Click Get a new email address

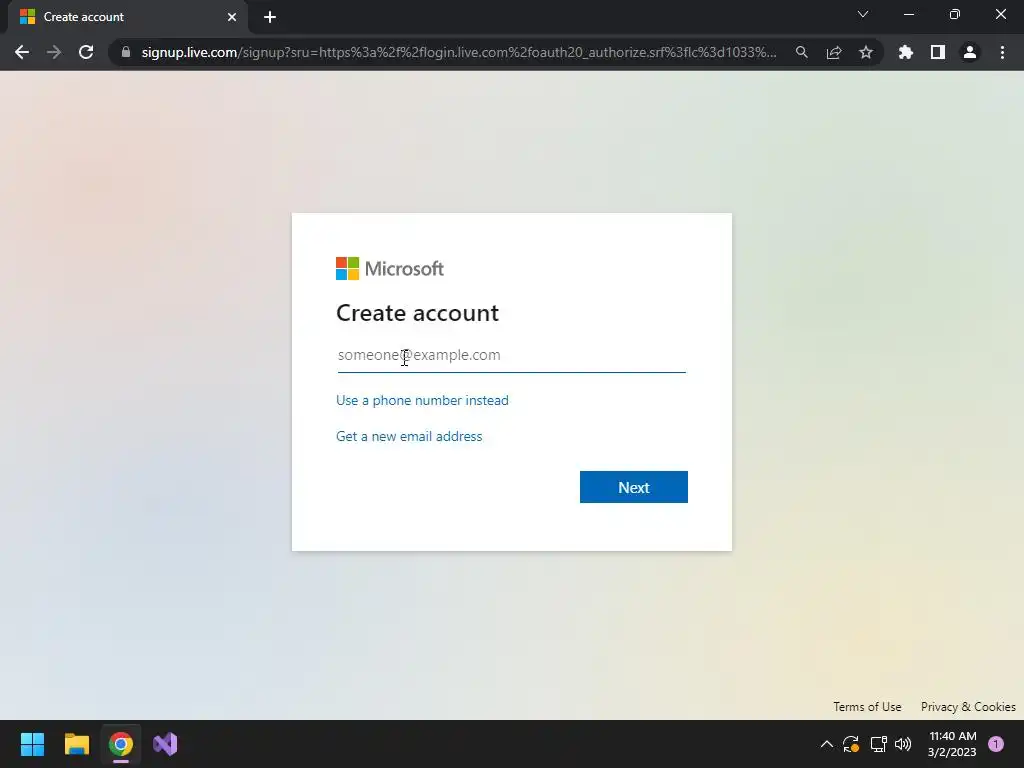tap(409, 436)
